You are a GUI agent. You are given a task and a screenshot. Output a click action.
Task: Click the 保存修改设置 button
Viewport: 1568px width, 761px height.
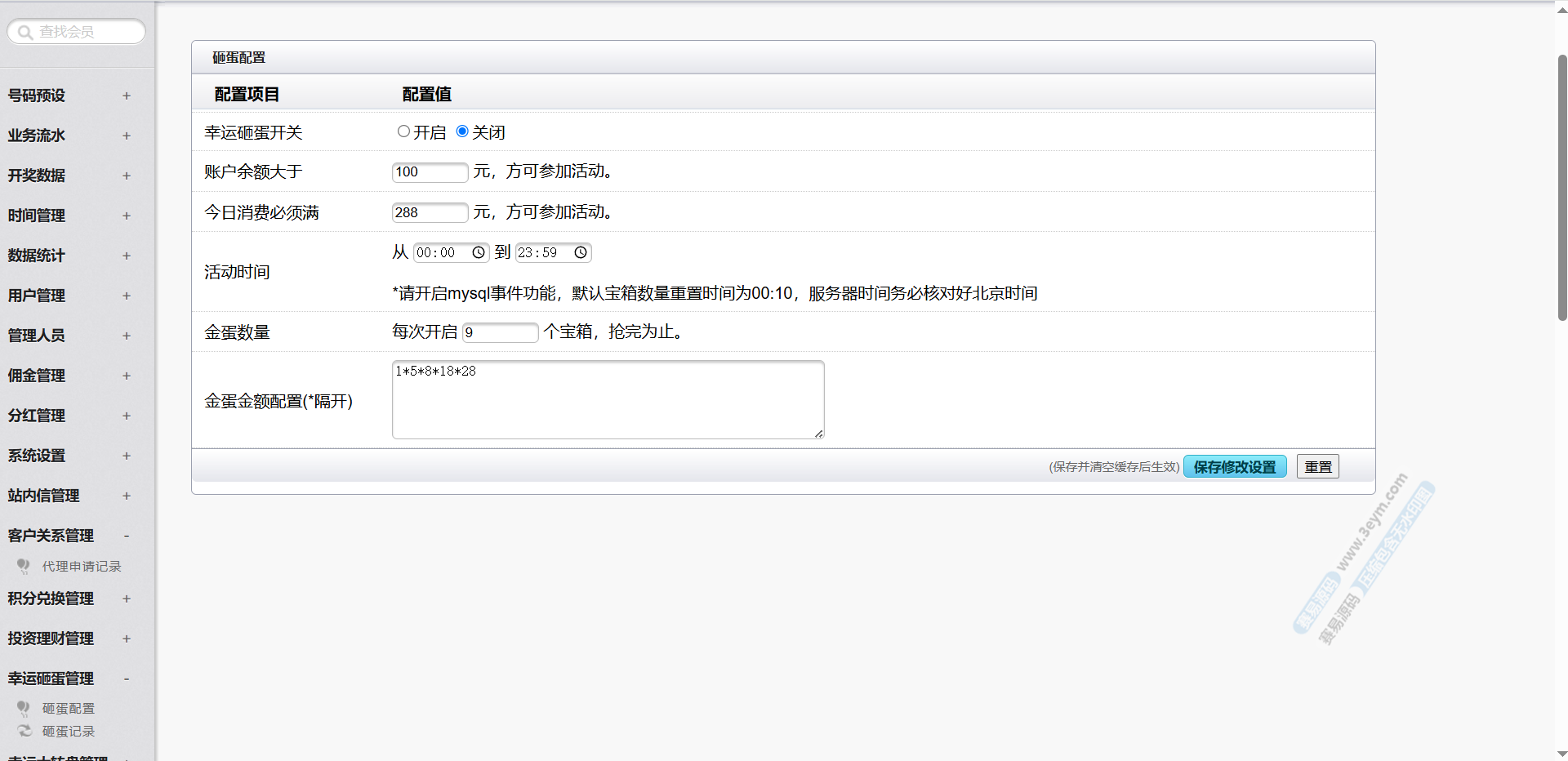(x=1234, y=467)
